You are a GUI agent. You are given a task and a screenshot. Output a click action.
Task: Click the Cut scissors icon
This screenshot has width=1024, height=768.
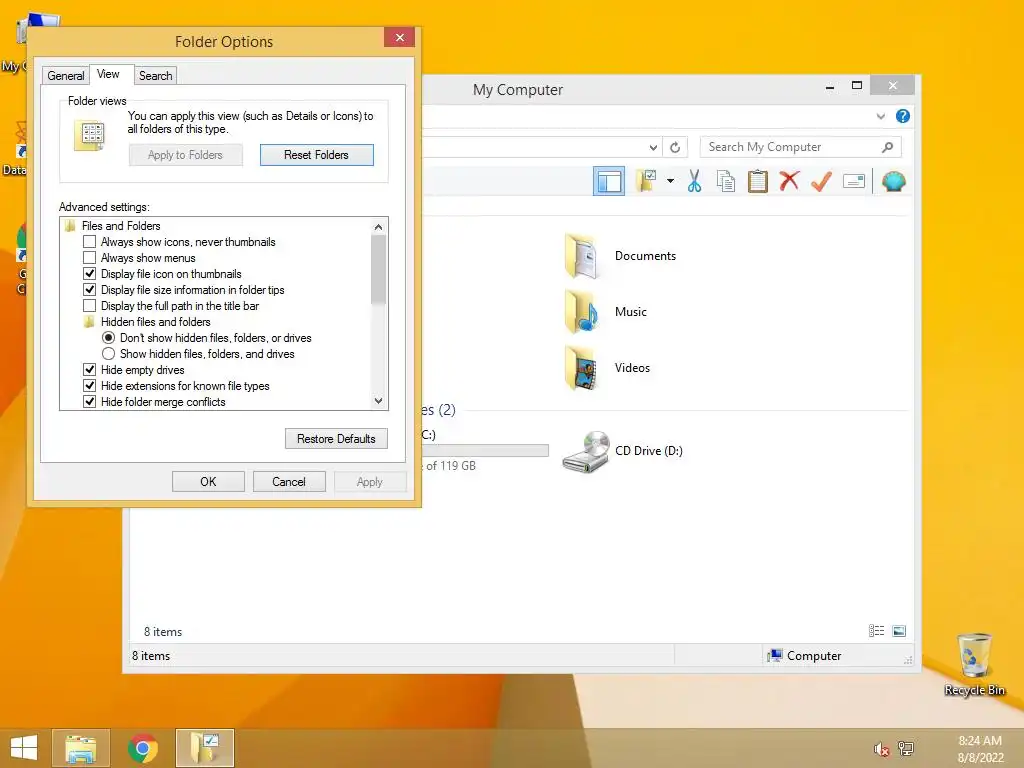(x=694, y=181)
